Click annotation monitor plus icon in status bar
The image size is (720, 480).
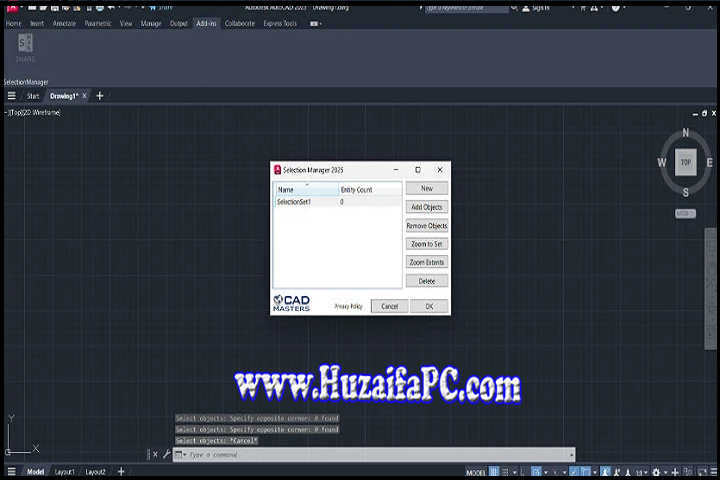pos(675,472)
